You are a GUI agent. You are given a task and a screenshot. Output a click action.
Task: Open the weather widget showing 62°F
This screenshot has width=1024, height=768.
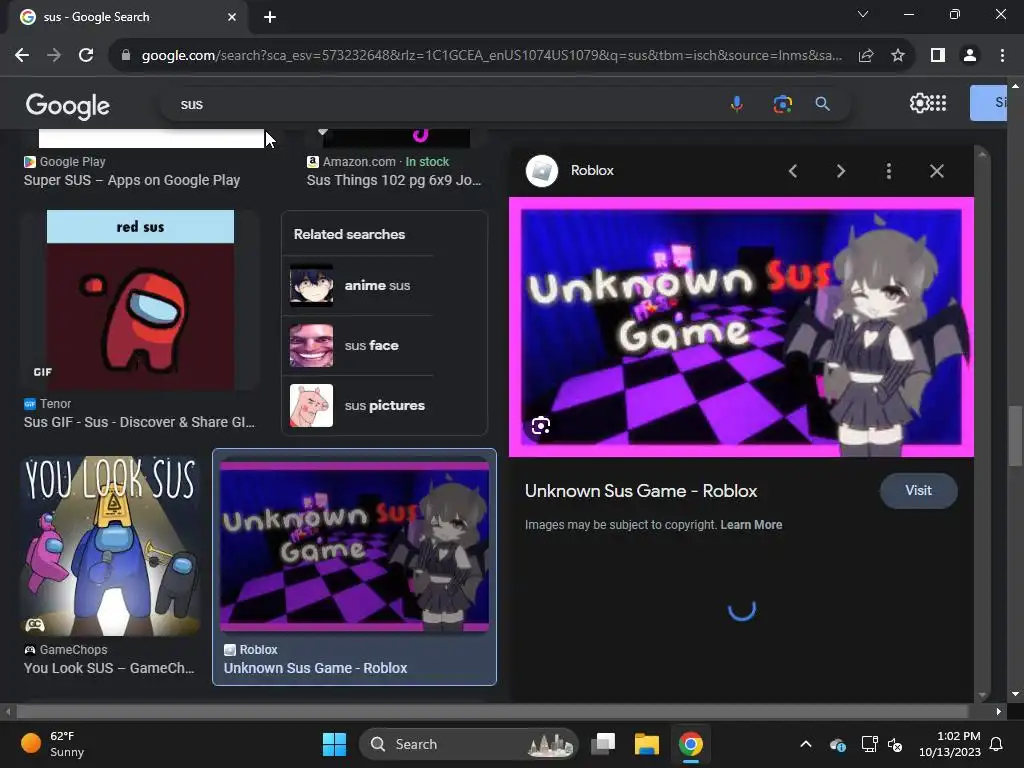tap(52, 744)
